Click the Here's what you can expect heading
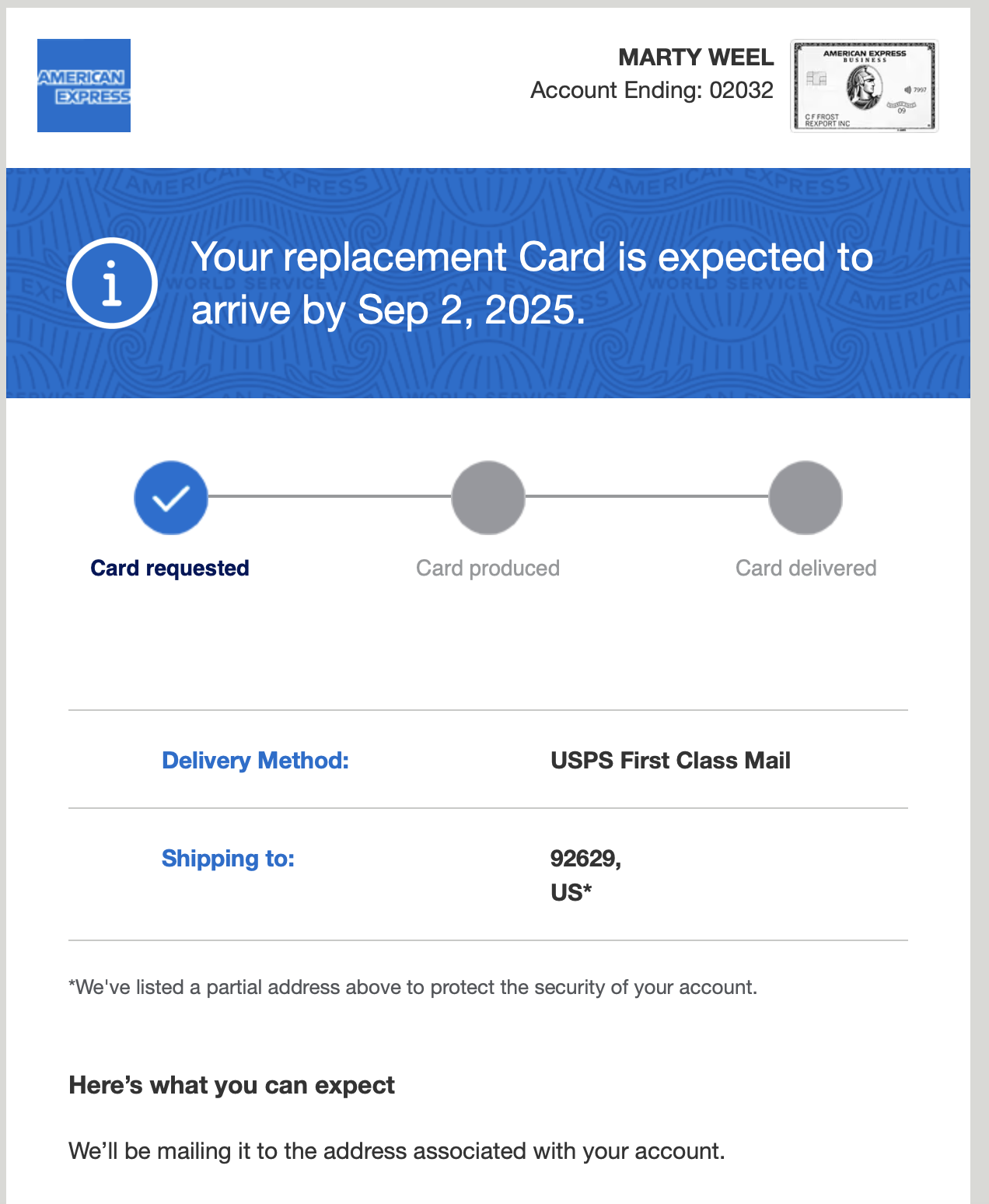 (x=232, y=1086)
